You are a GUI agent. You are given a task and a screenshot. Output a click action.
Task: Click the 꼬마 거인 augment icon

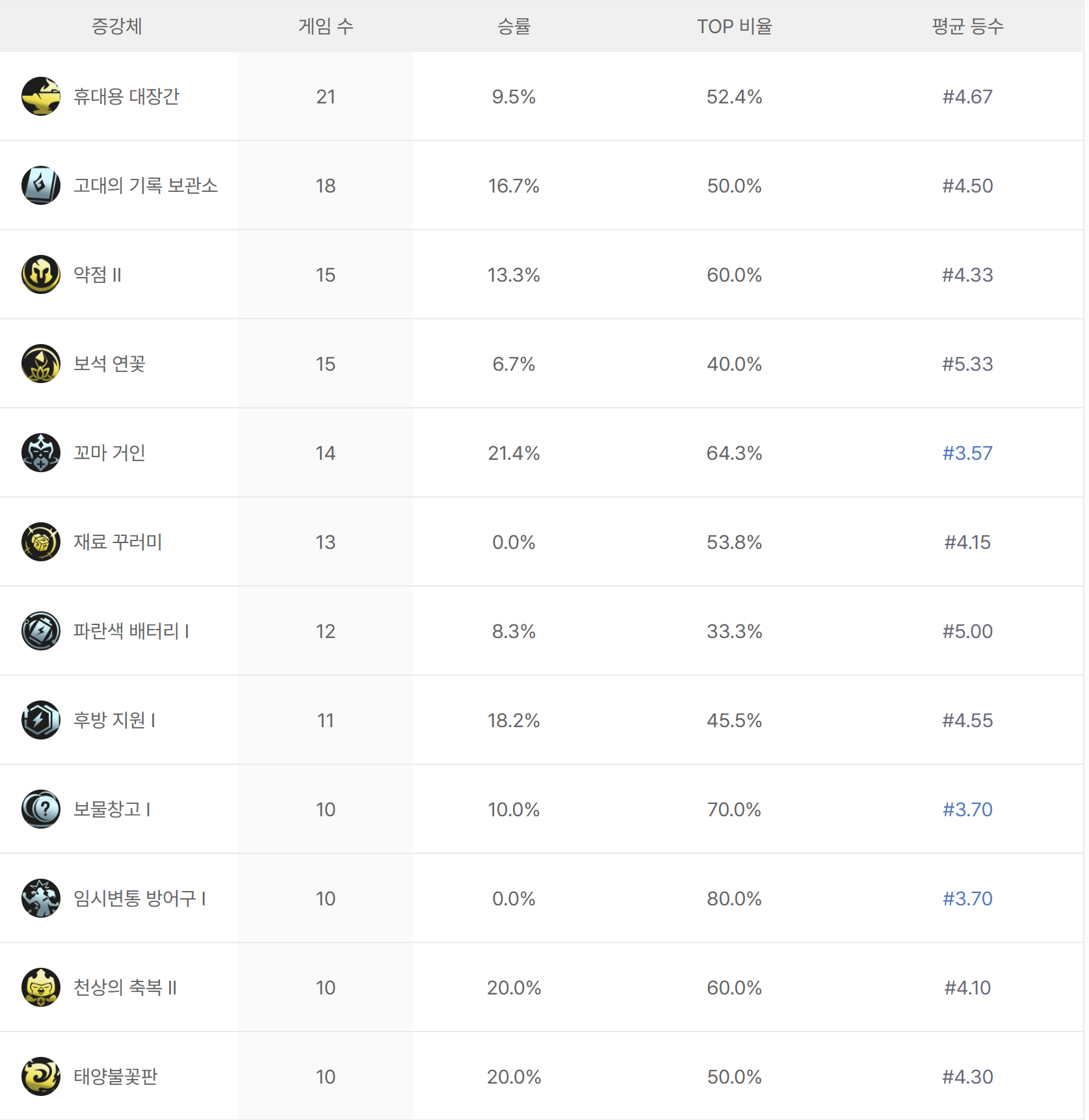41,453
